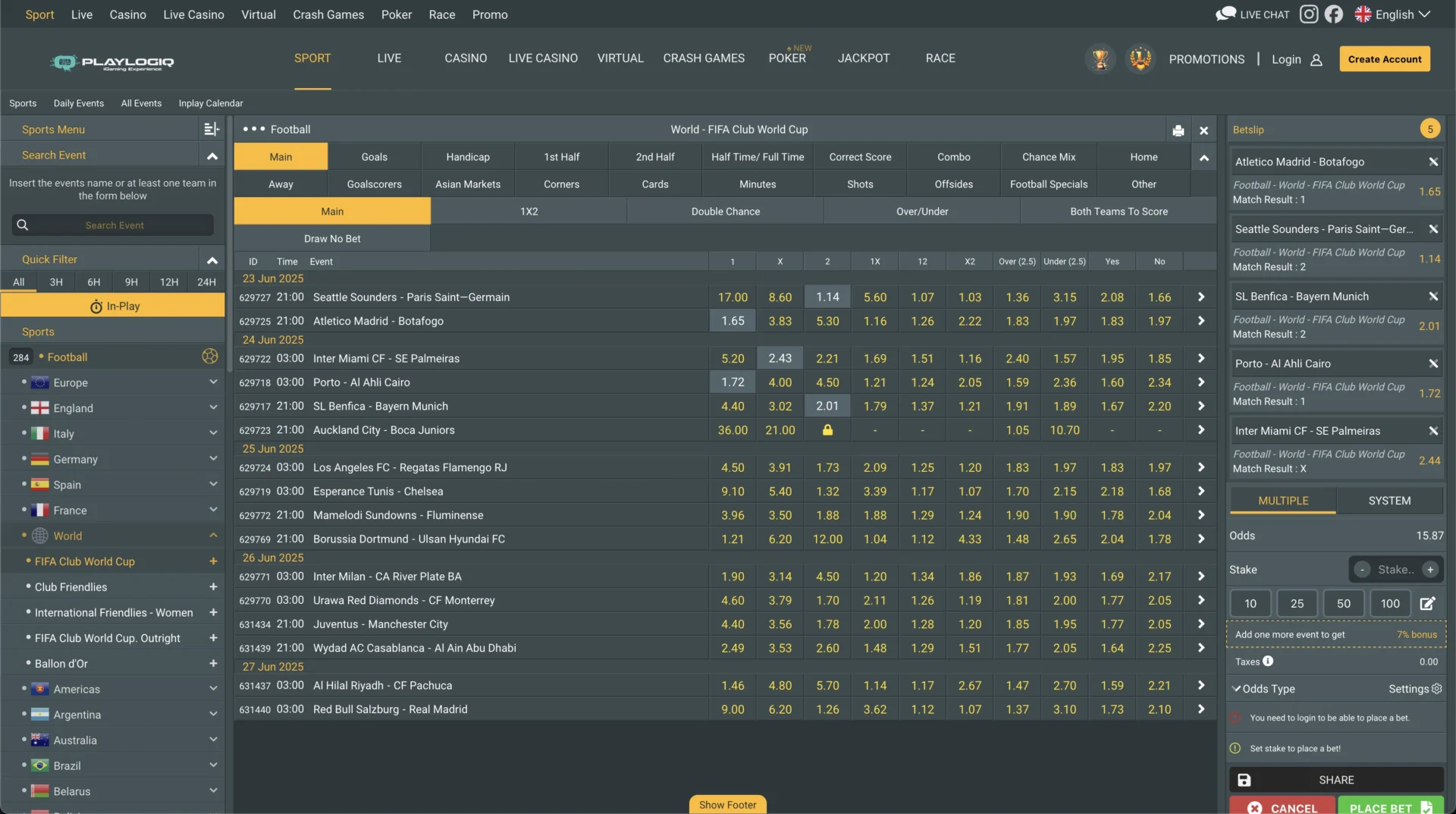Select the 24H quick filter
Viewport: 1456px width, 814px height.
coord(206,281)
